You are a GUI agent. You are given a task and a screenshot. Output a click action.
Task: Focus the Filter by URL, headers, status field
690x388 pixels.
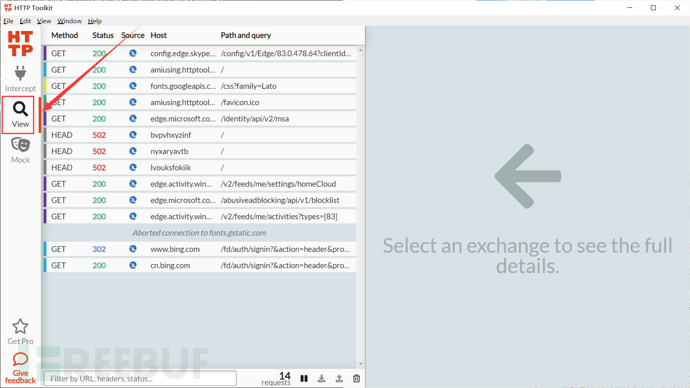pos(140,378)
